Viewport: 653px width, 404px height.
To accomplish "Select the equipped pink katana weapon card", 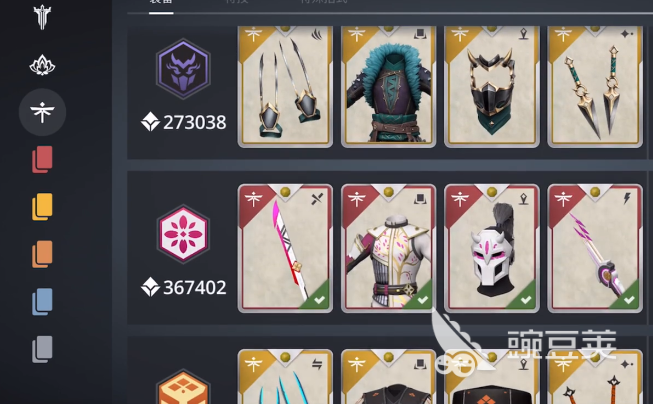I will tap(285, 248).
